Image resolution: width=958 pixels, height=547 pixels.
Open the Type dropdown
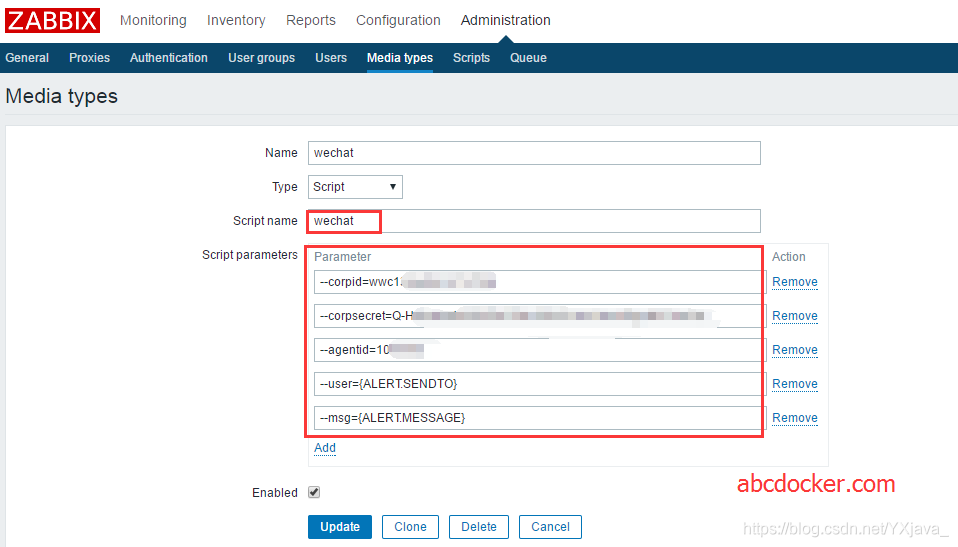355,187
